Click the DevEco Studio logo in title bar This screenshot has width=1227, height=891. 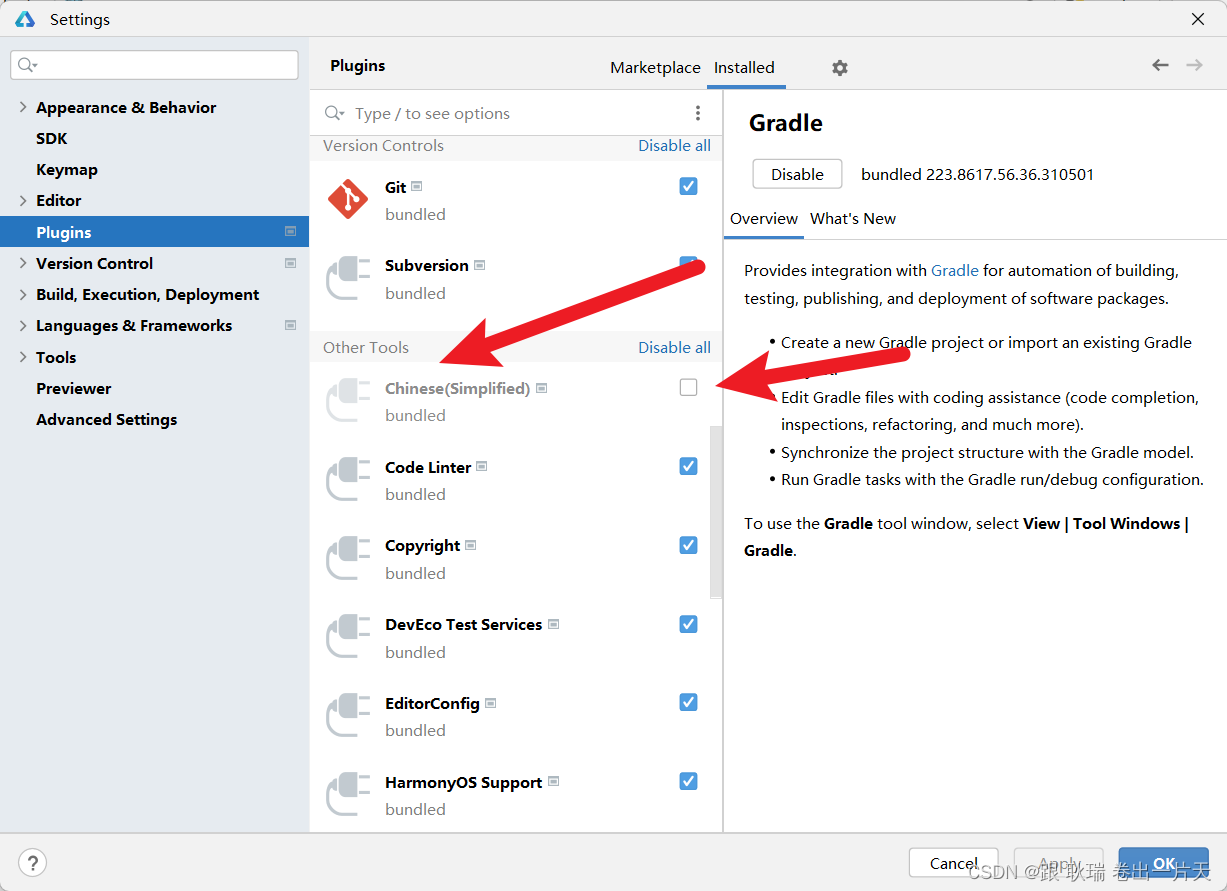[x=25, y=19]
